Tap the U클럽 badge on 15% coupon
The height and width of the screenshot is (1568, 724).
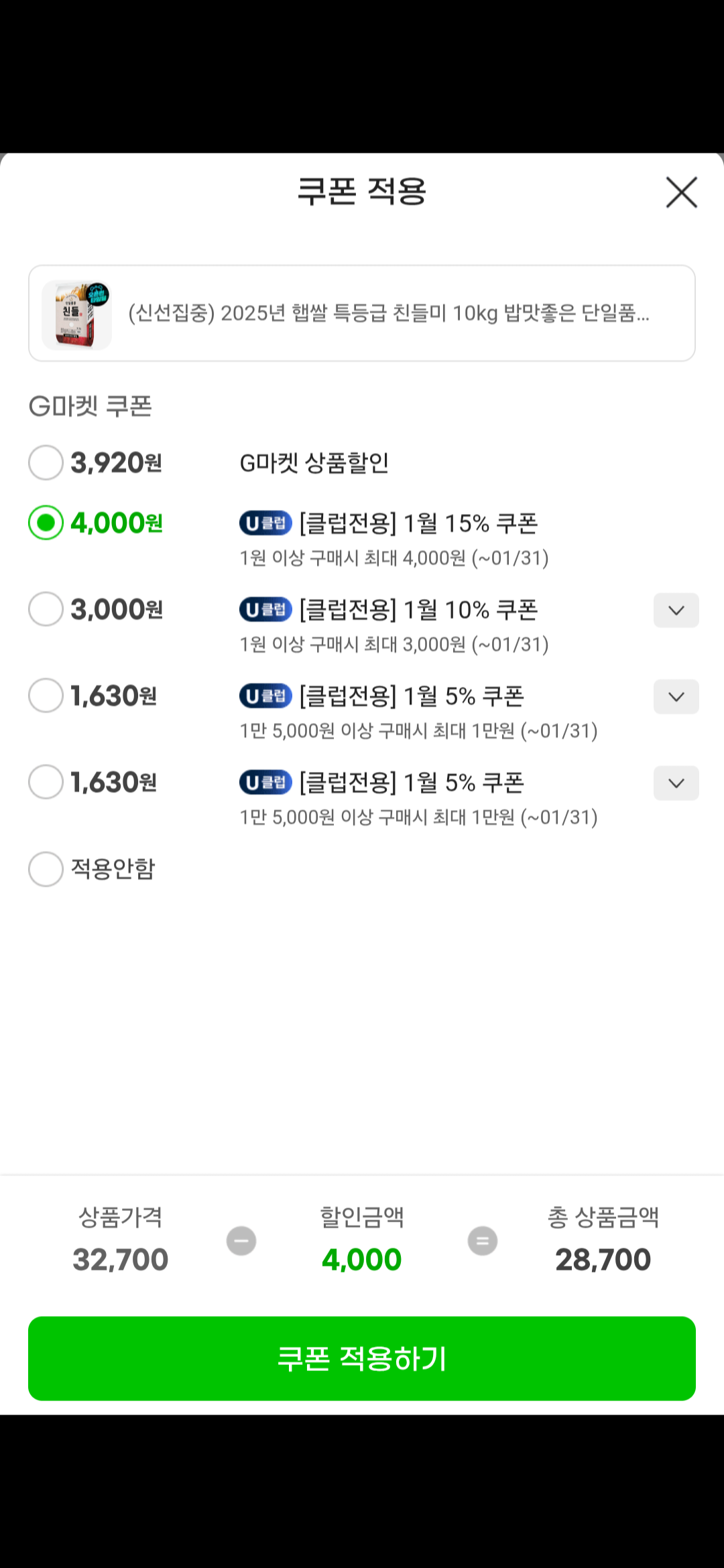coord(265,523)
